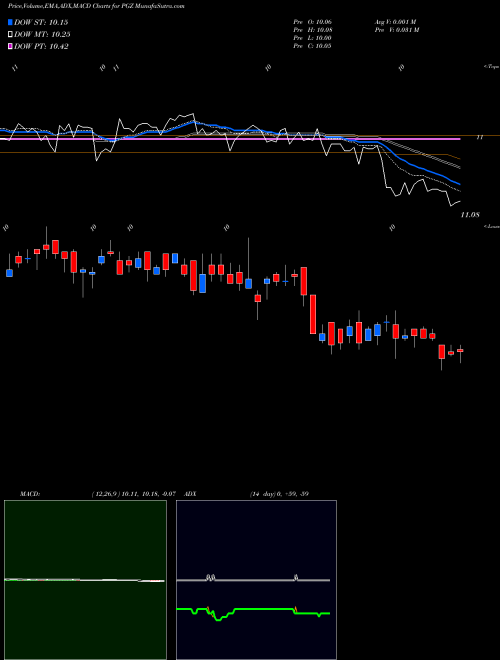Image resolution: width=500 pixels, height=660 pixels.
Task: Click the '11' axis label beside magenta line
Action: pos(480,137)
